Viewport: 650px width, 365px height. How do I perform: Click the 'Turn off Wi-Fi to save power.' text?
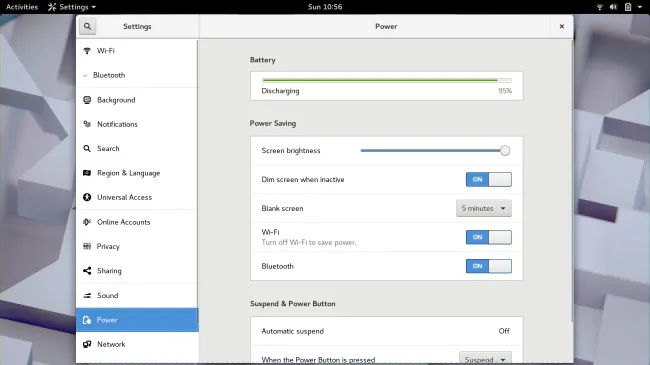point(309,243)
